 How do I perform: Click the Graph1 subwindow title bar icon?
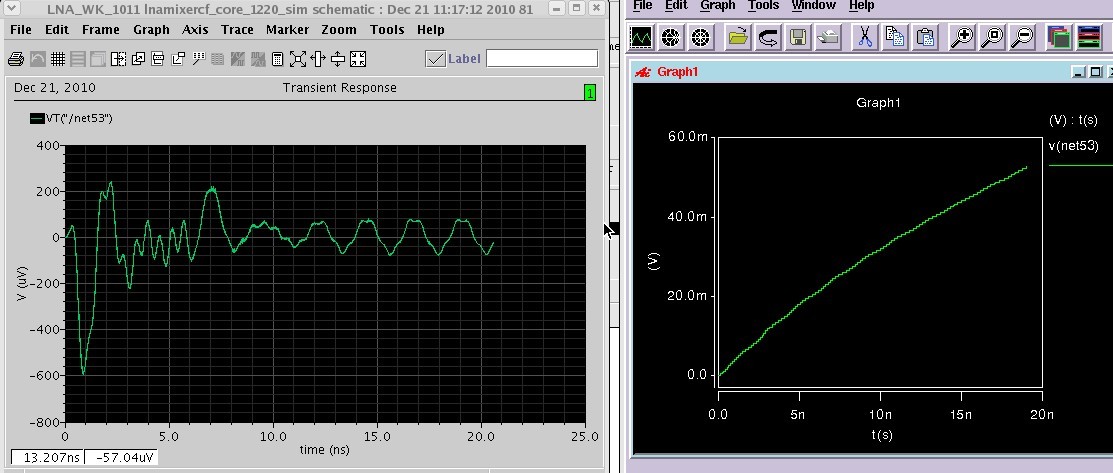point(643,72)
